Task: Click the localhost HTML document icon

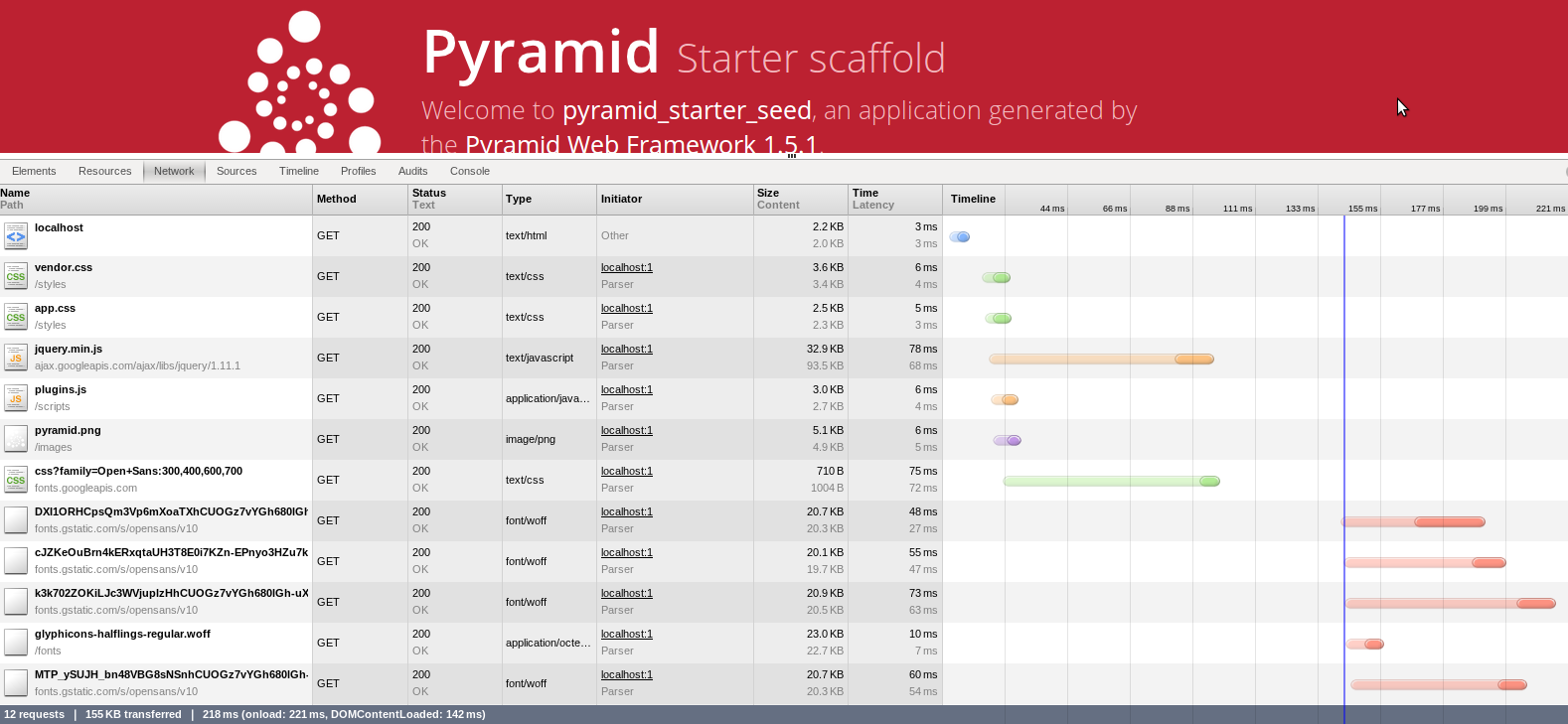Action: pos(16,235)
